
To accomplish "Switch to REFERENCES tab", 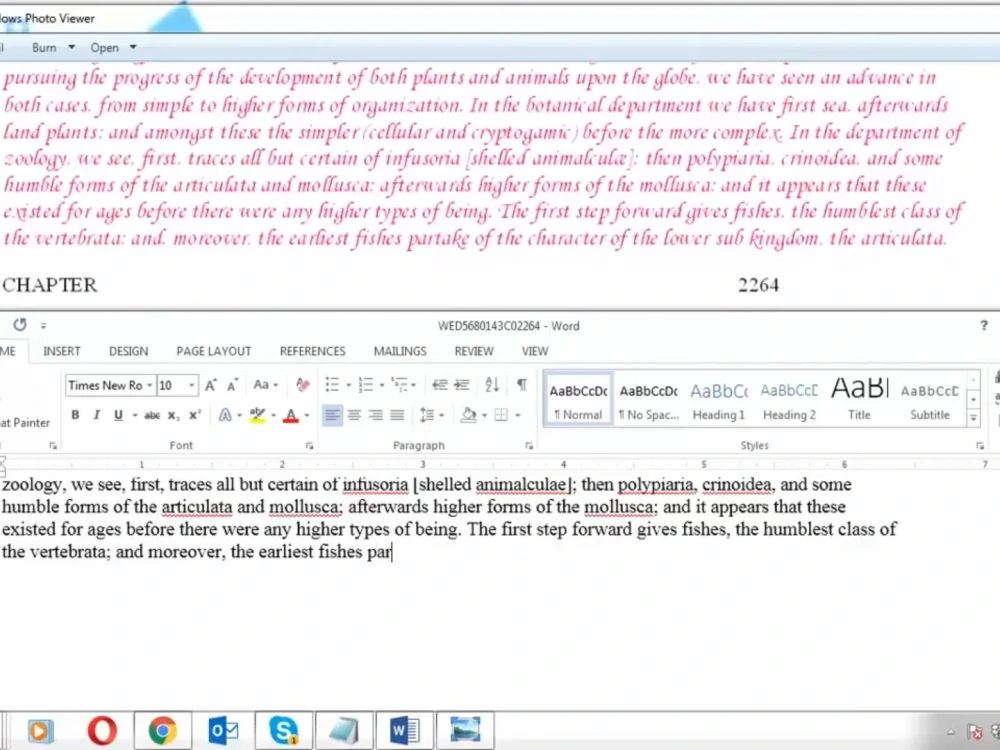I will pyautogui.click(x=312, y=351).
